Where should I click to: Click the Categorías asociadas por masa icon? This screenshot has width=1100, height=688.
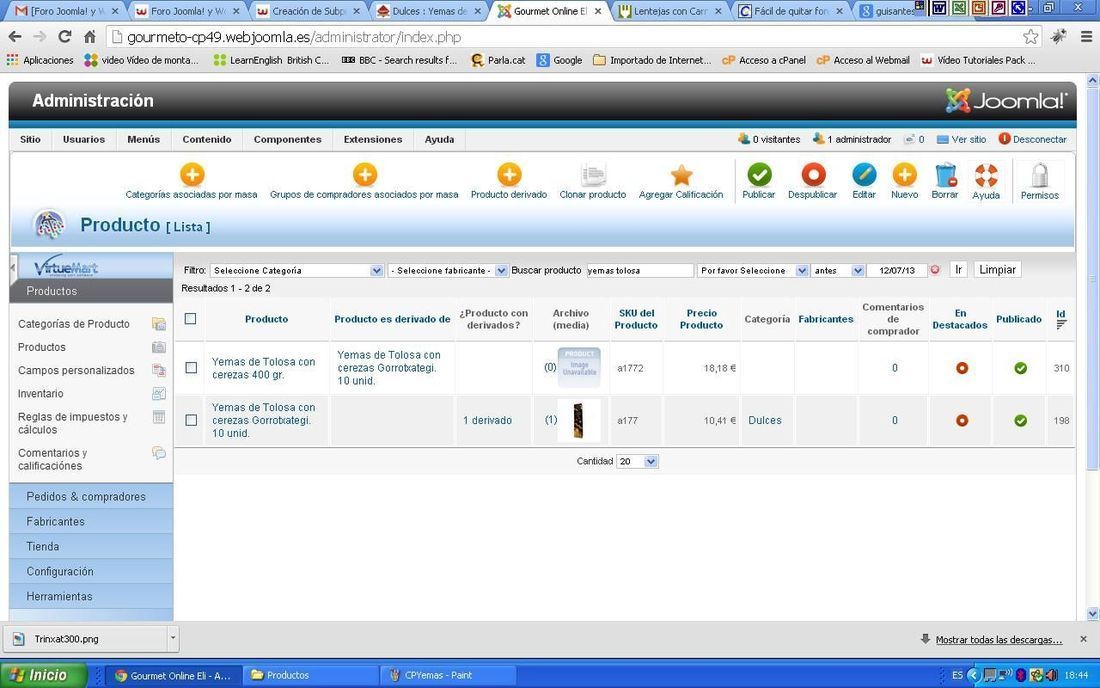click(192, 175)
